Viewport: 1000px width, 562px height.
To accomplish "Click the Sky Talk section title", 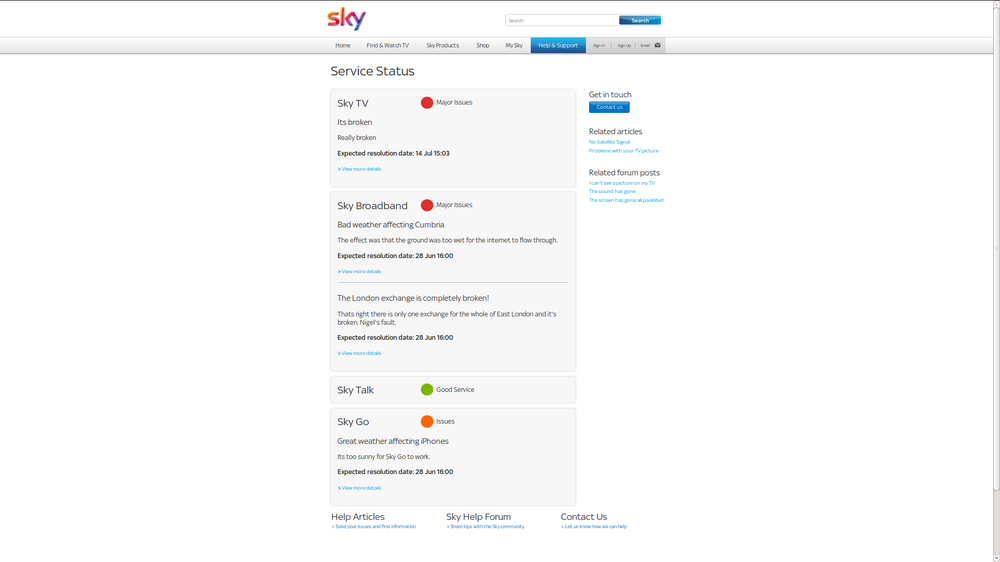I will point(355,390).
